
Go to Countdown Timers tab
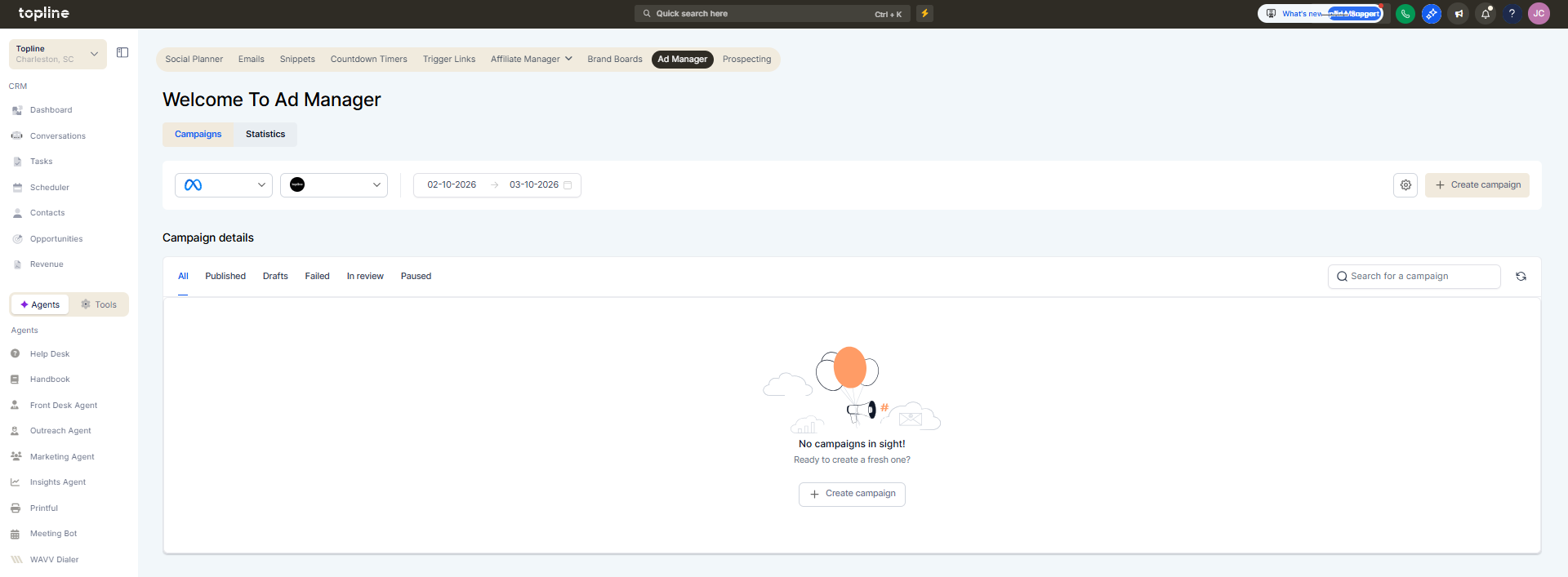[x=369, y=59]
